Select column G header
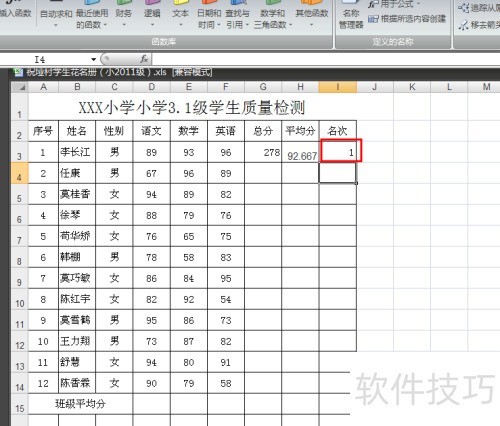This screenshot has height=426, width=500. tap(263, 87)
